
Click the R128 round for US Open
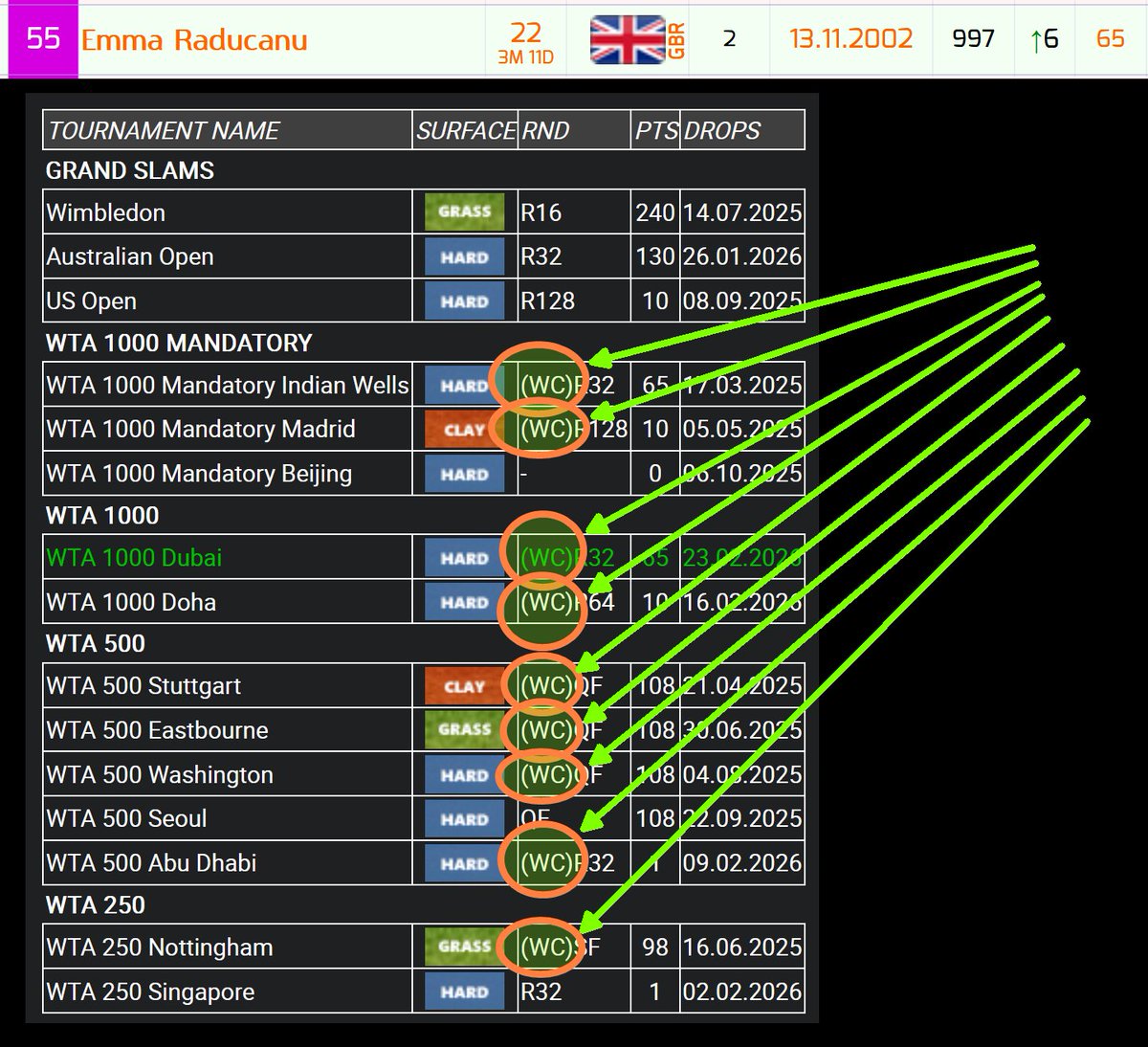(x=547, y=301)
